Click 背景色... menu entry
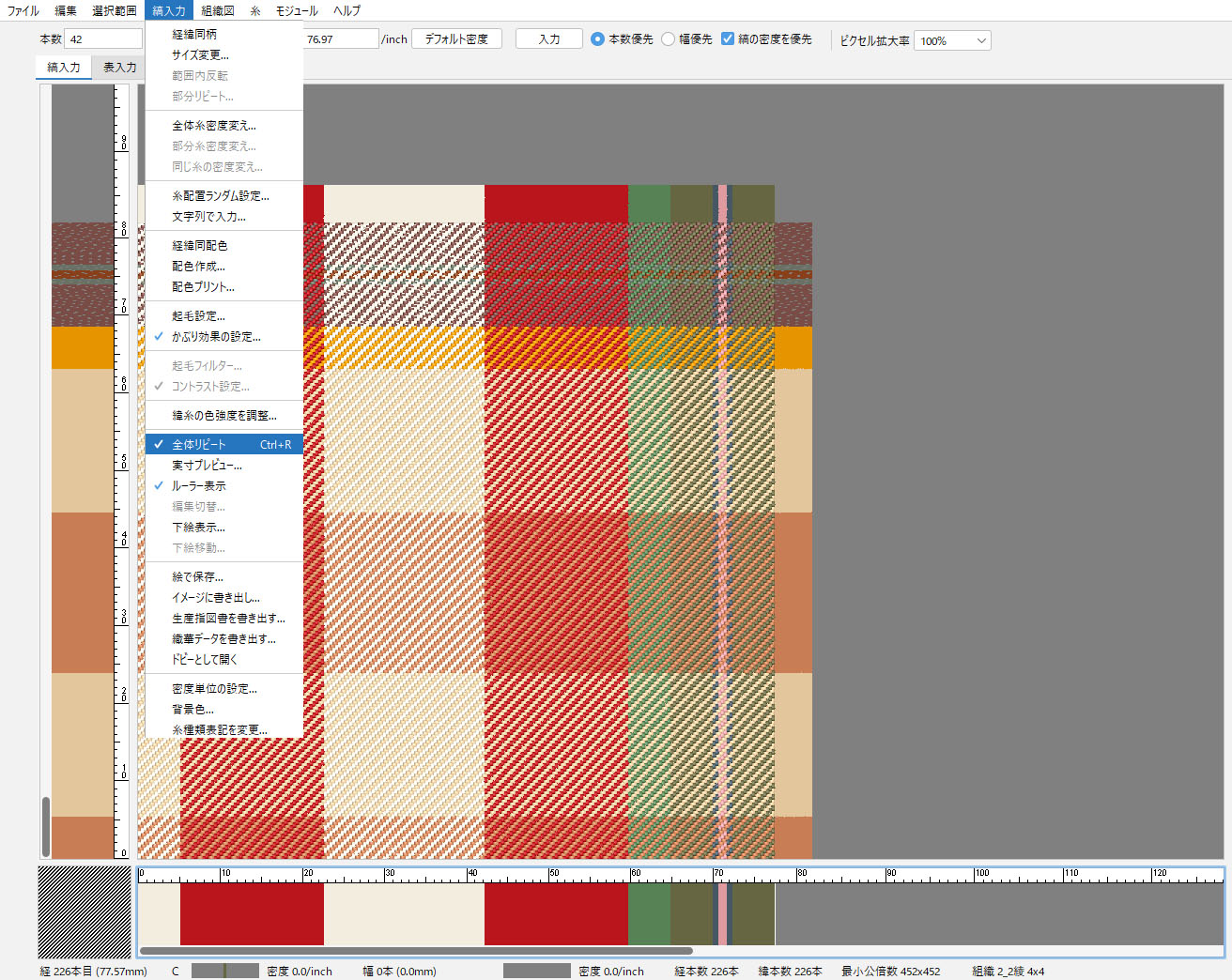 pyautogui.click(x=192, y=710)
